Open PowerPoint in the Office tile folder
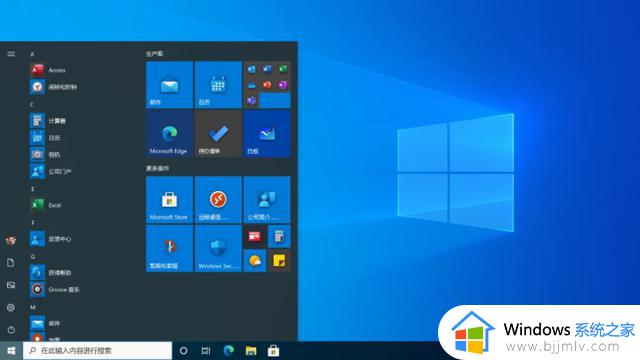This screenshot has width=640, height=360. tap(267, 85)
